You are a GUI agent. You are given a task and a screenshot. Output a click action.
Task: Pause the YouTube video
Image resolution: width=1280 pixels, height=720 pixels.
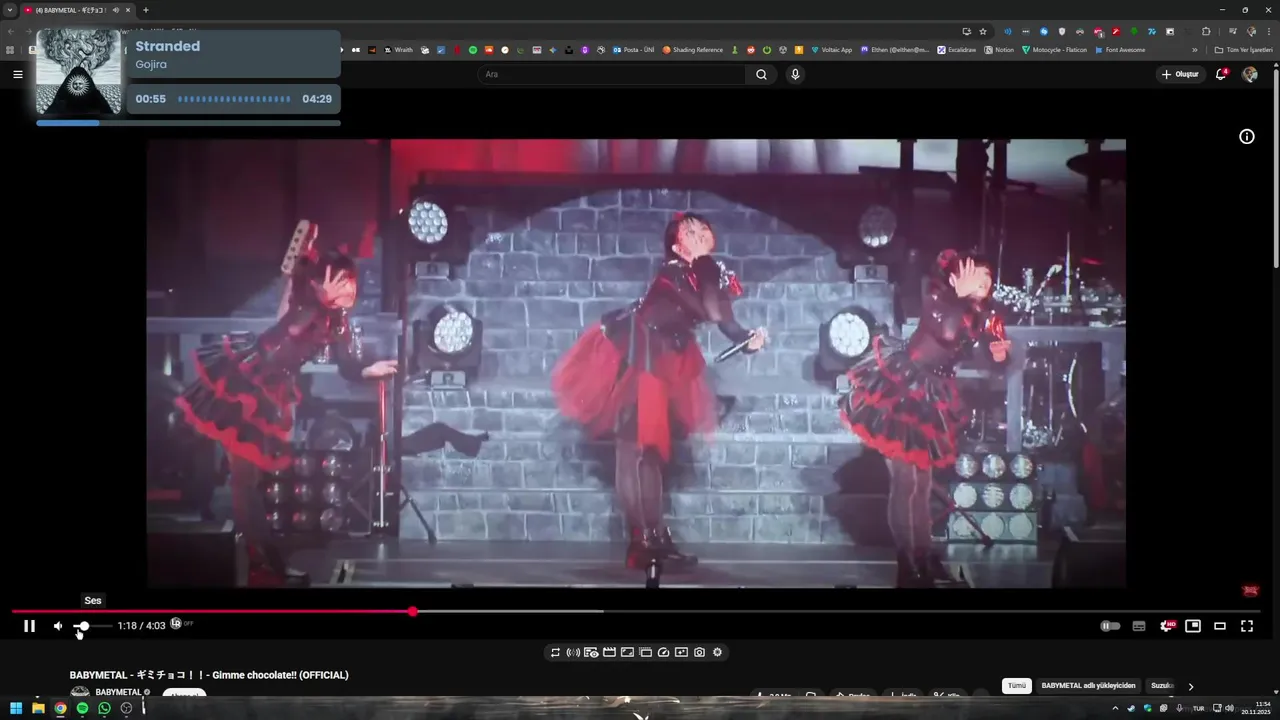[29, 626]
